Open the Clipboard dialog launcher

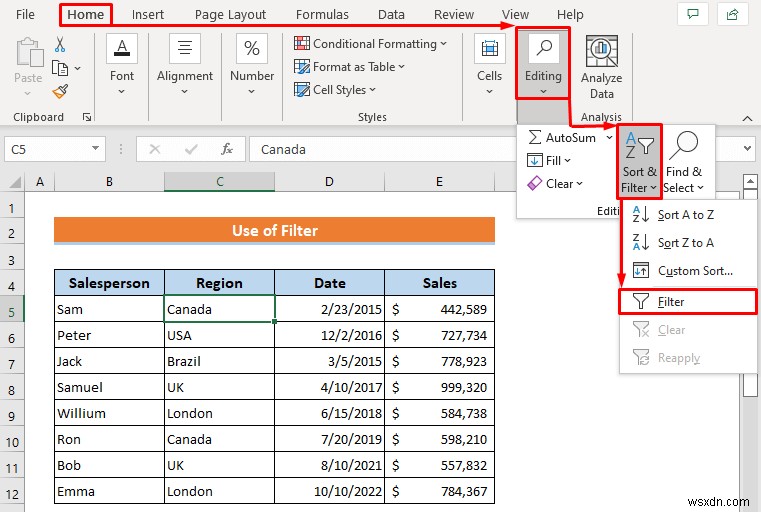point(87,117)
